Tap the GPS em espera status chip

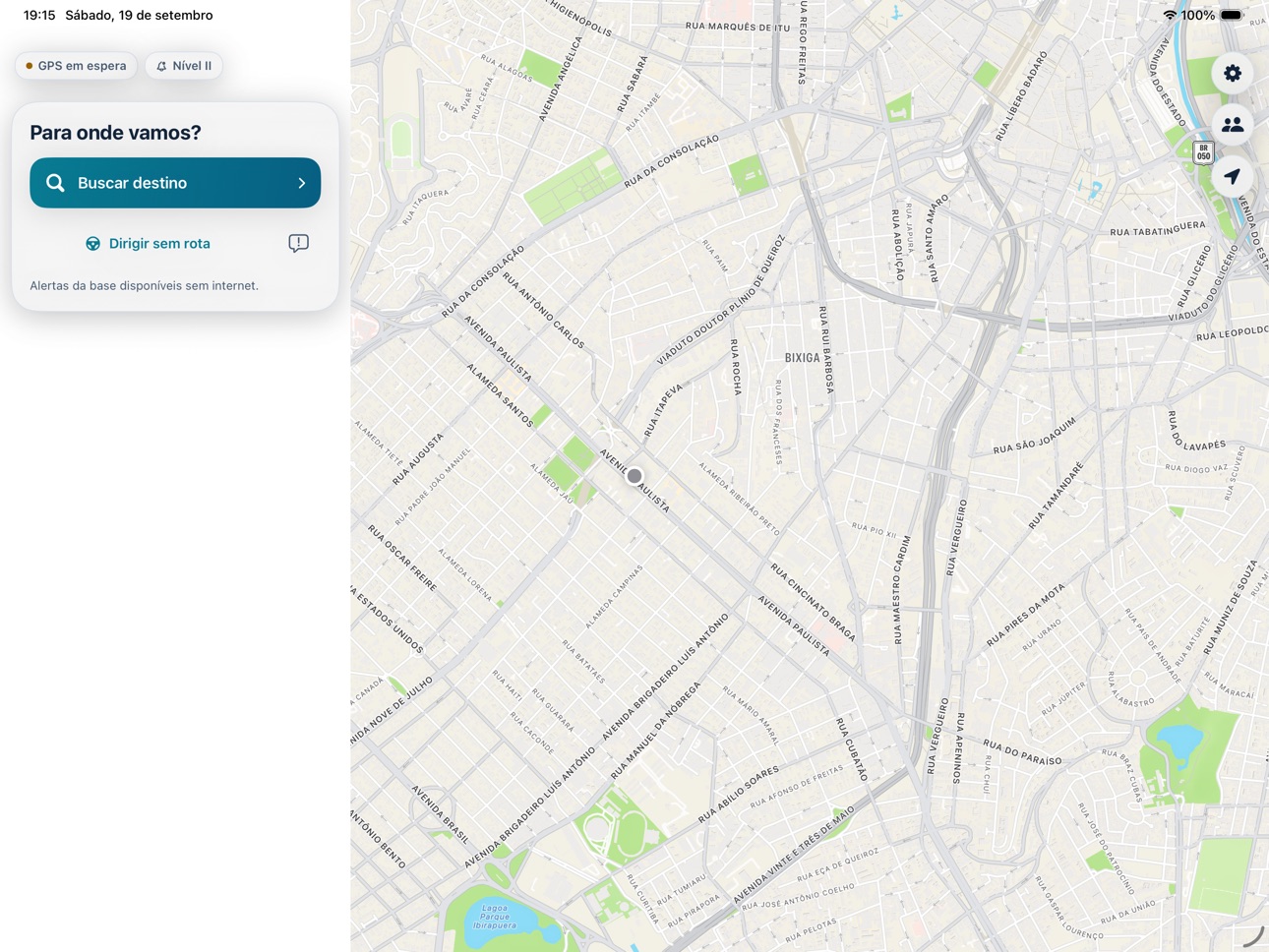(x=76, y=66)
